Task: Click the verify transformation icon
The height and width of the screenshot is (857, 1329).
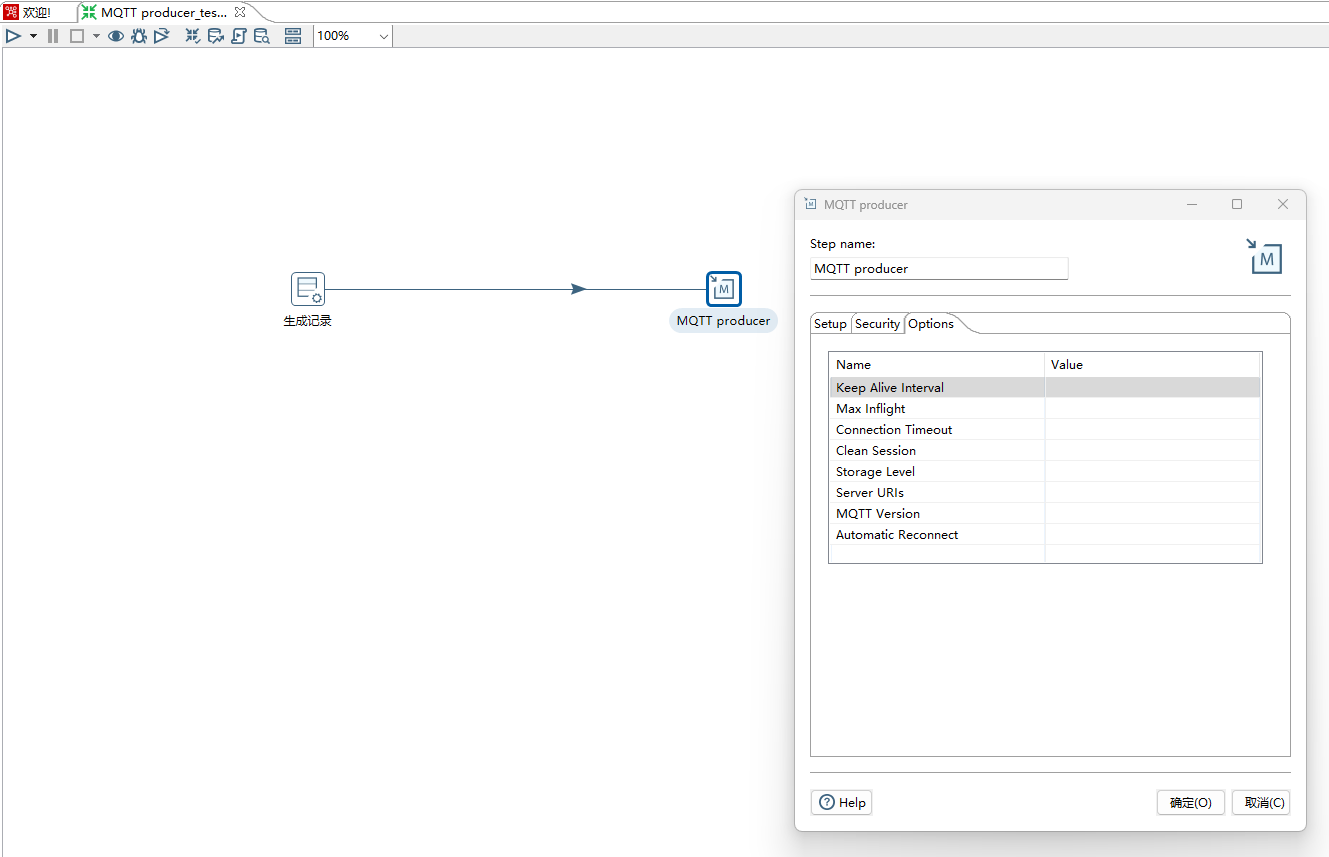Action: point(193,36)
